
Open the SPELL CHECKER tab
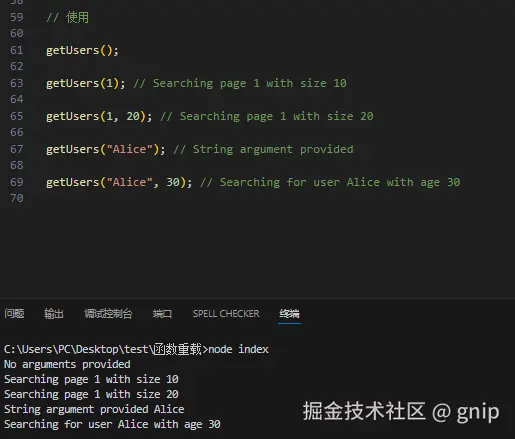pos(226,314)
